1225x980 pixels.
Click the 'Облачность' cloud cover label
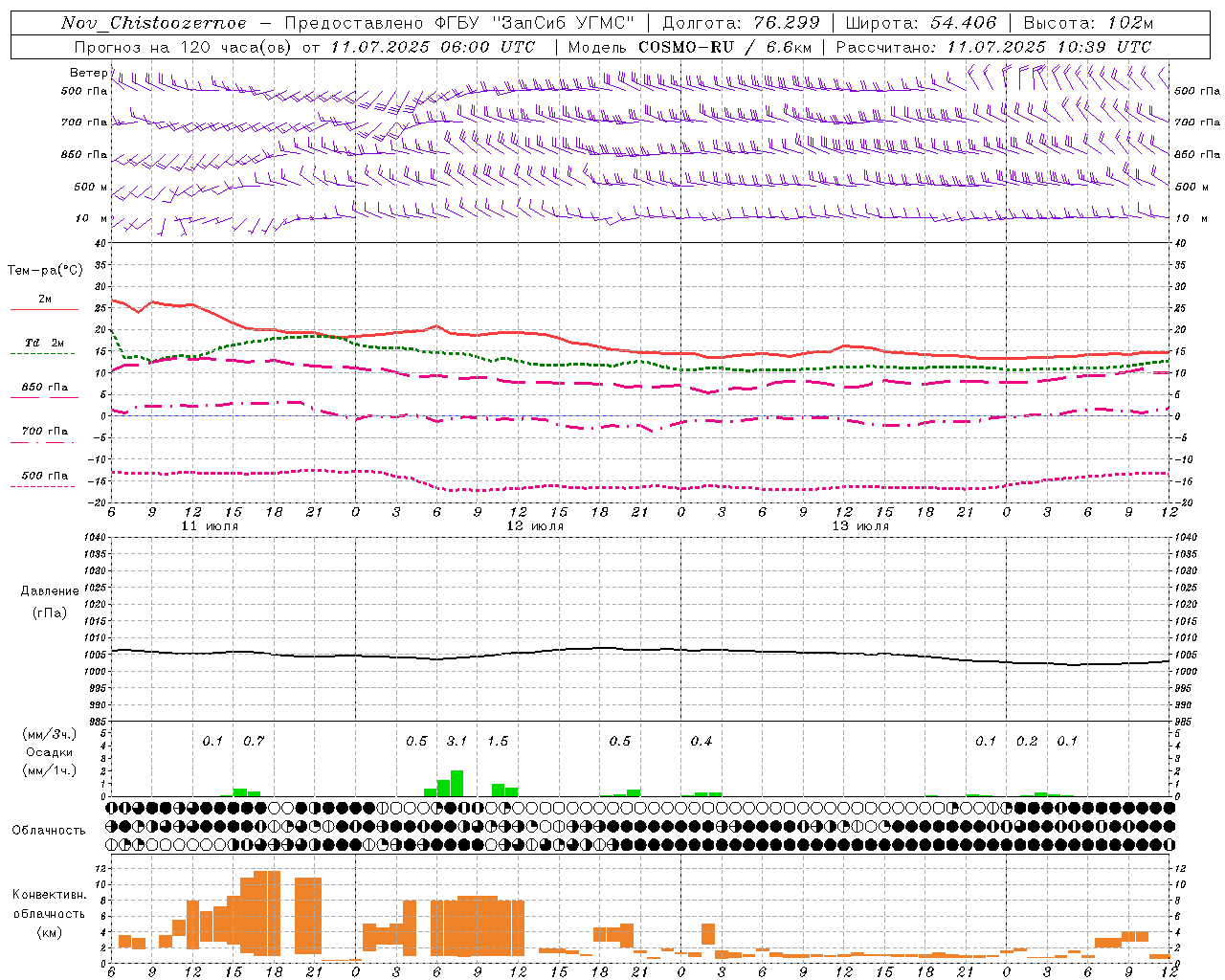pyautogui.click(x=49, y=831)
